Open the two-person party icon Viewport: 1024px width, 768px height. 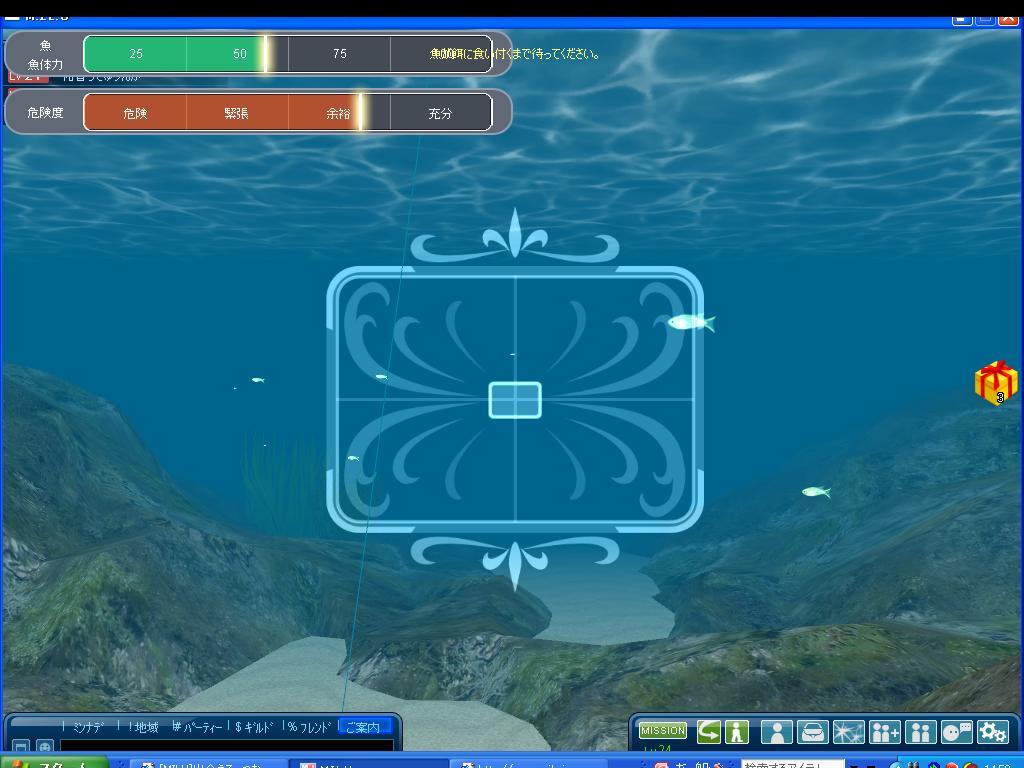click(920, 732)
